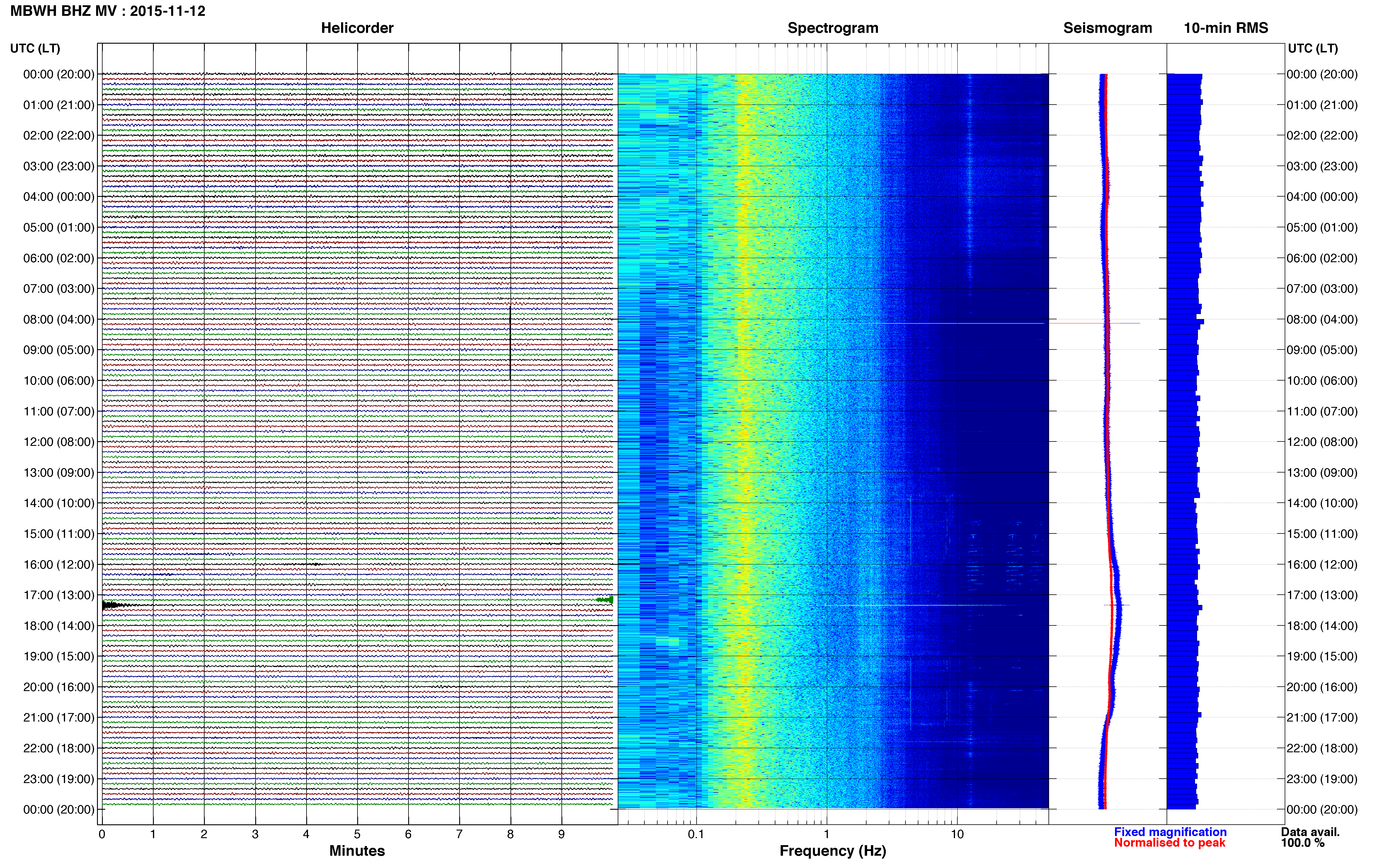Screen dimensions: 1389x868
Task: Click the Fixed magnification legend text
Action: 1170,832
